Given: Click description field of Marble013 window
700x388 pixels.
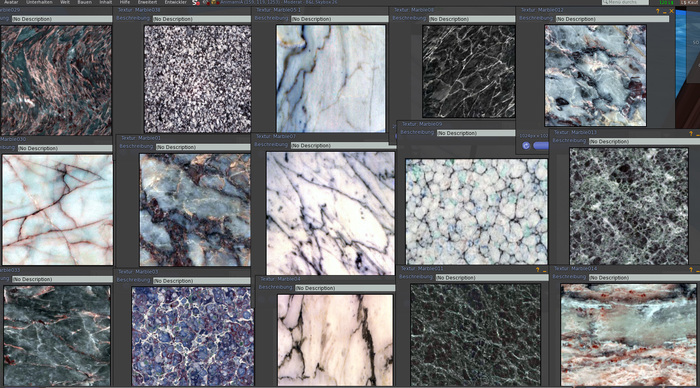Looking at the screenshot, I should click(644, 142).
